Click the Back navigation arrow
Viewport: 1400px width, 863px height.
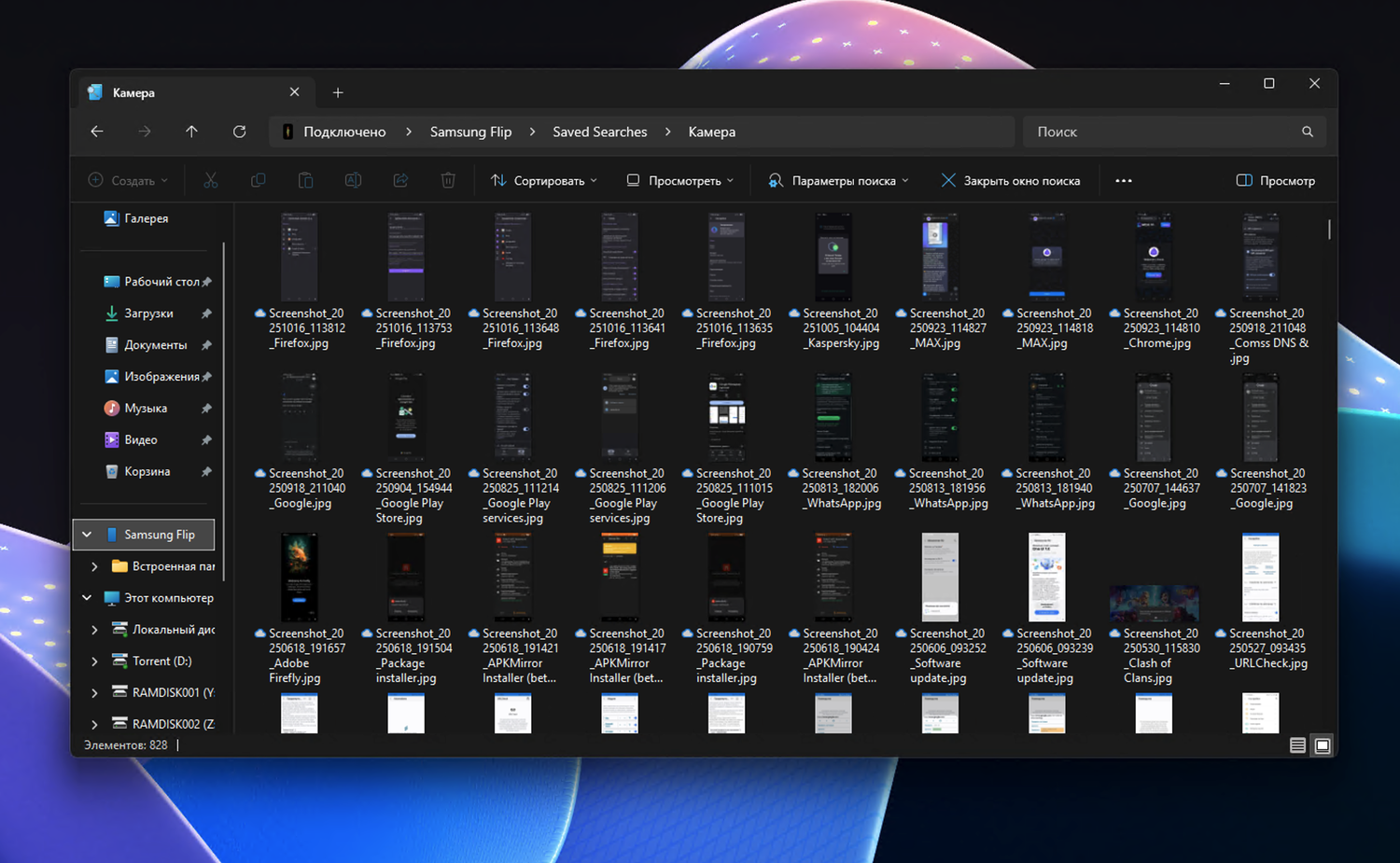(97, 132)
